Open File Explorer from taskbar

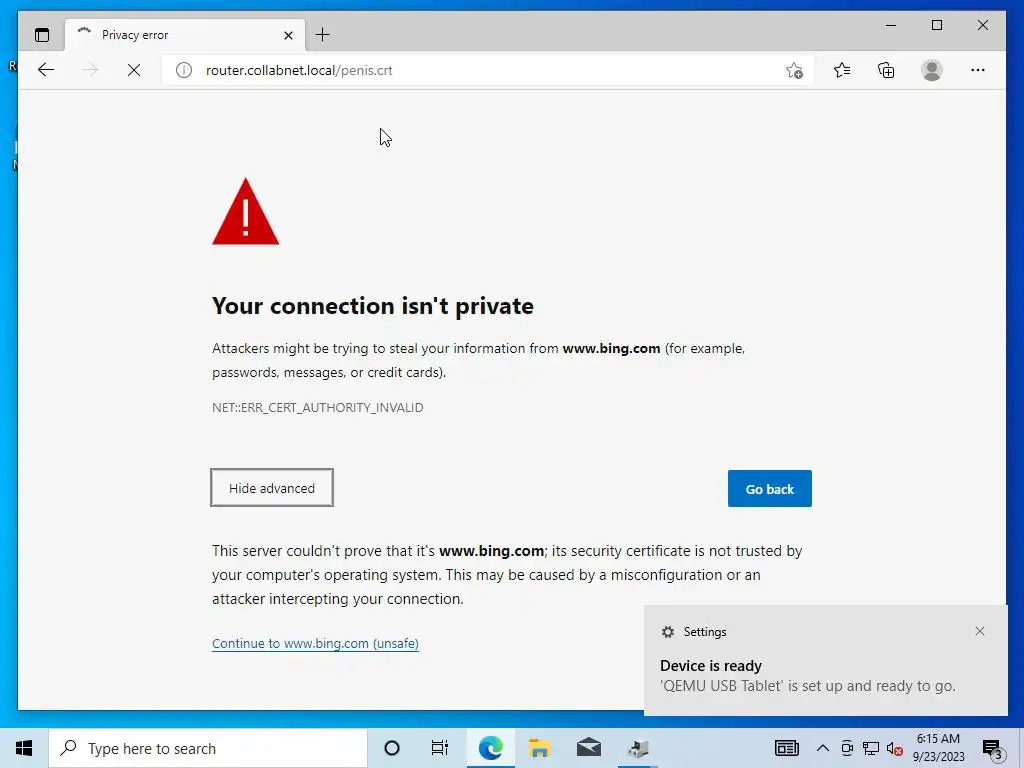(539, 748)
